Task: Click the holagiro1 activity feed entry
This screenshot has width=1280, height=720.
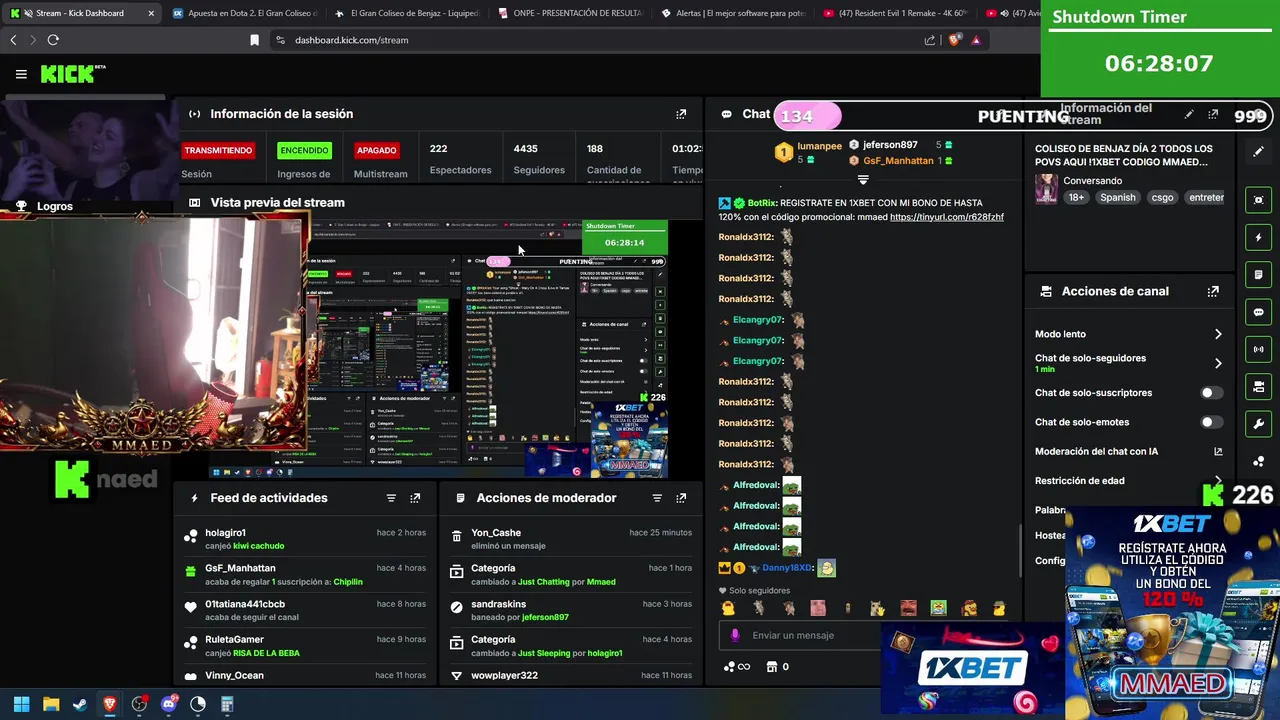Action: click(306, 539)
